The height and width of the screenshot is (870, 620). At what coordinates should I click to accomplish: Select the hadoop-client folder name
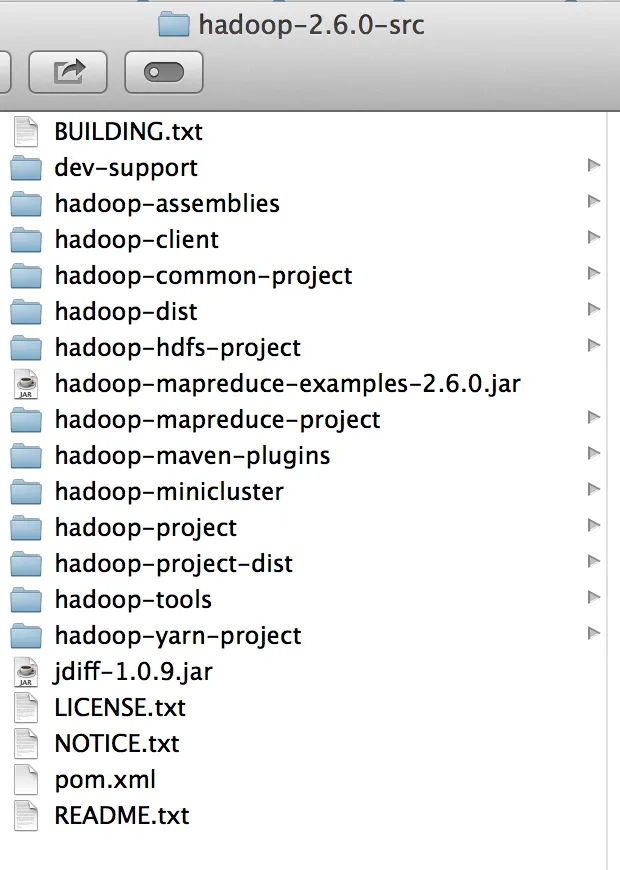tap(137, 240)
